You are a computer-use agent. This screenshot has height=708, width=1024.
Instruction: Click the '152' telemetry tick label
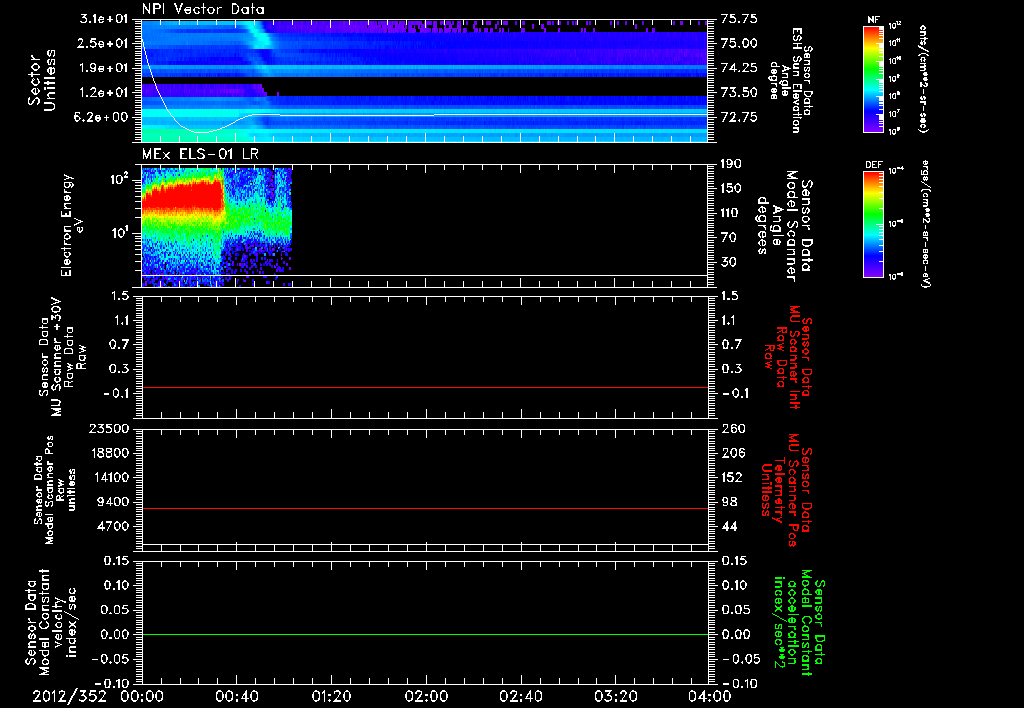click(x=731, y=477)
